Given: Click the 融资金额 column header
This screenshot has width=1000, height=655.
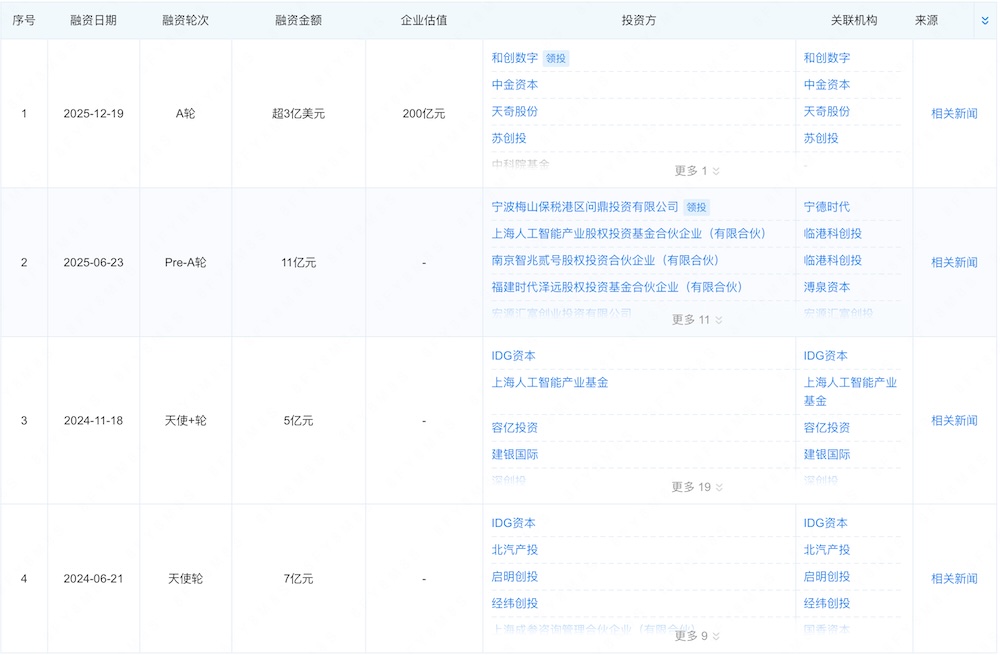Looking at the screenshot, I should 298,20.
